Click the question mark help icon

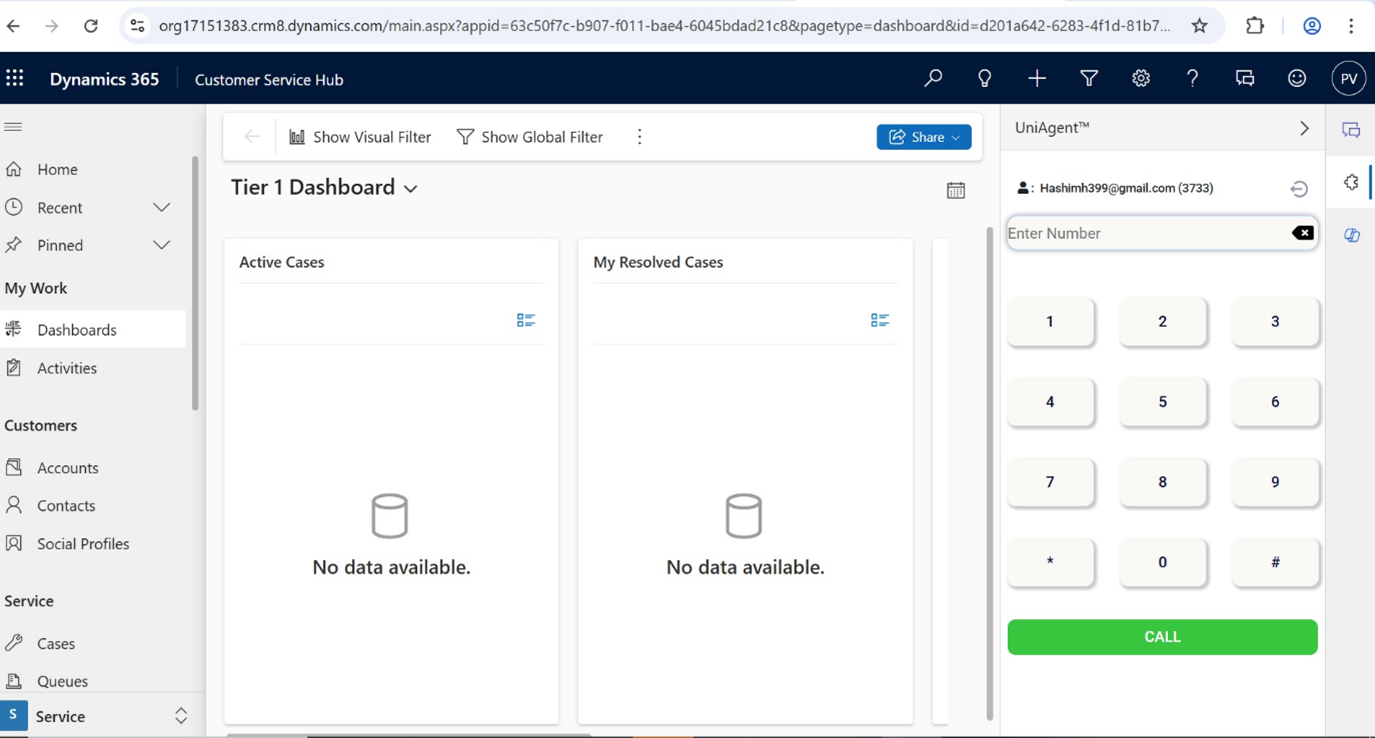click(1192, 79)
